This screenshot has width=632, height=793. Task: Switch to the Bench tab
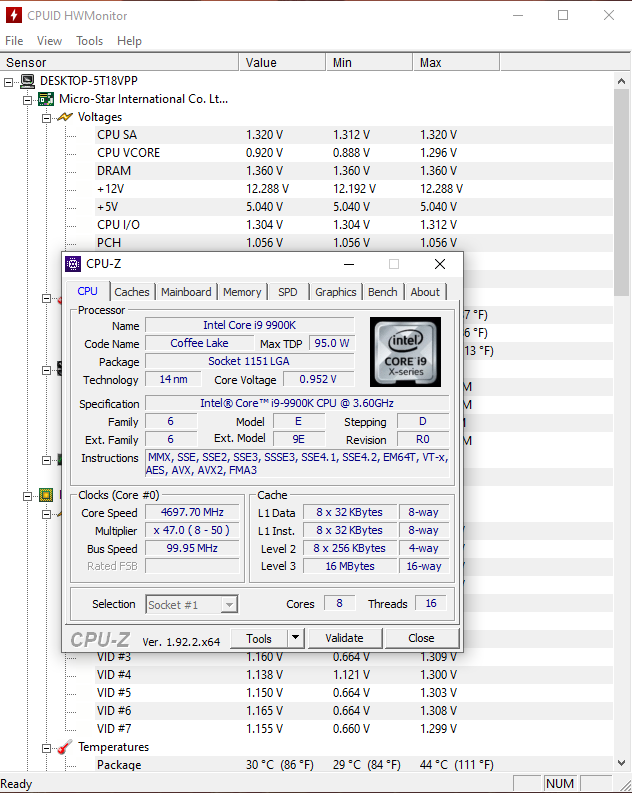coord(383,292)
